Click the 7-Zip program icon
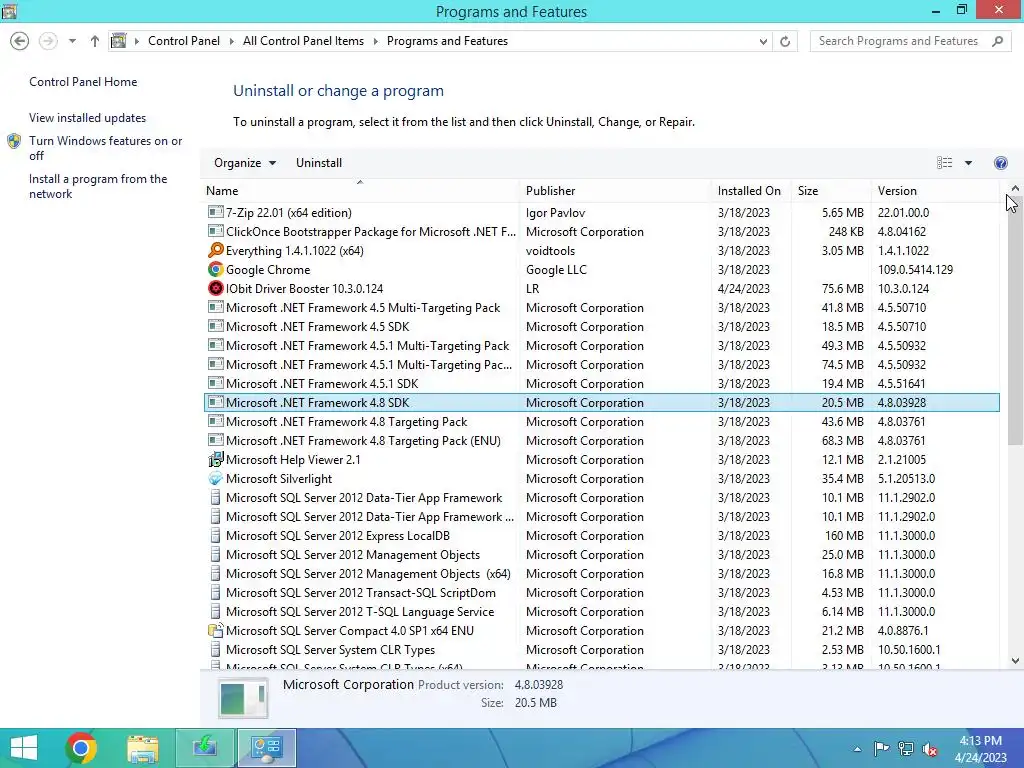The image size is (1024, 768). coord(215,212)
